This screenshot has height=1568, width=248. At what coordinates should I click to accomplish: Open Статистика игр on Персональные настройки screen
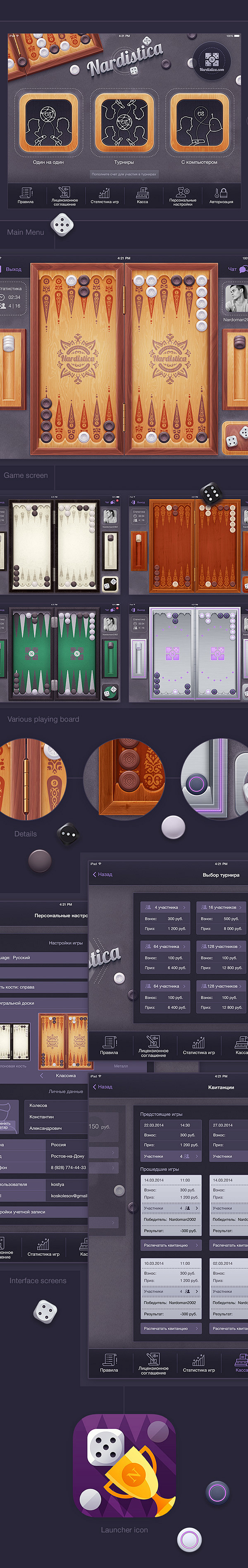(x=43, y=1247)
